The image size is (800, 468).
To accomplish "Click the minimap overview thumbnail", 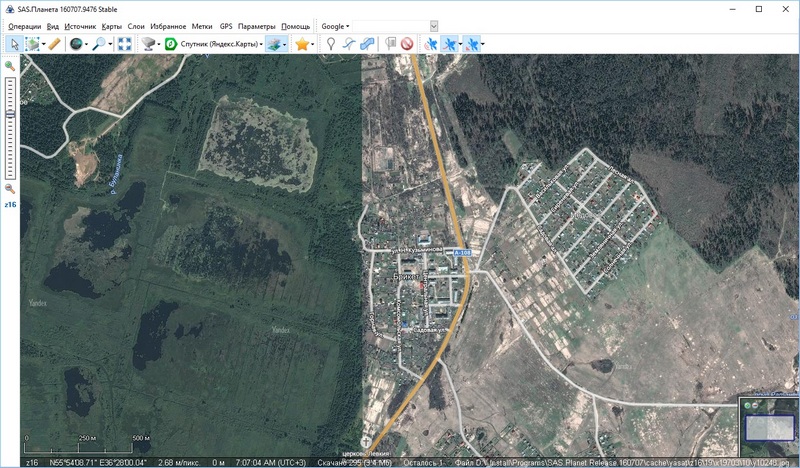I will (x=770, y=428).
